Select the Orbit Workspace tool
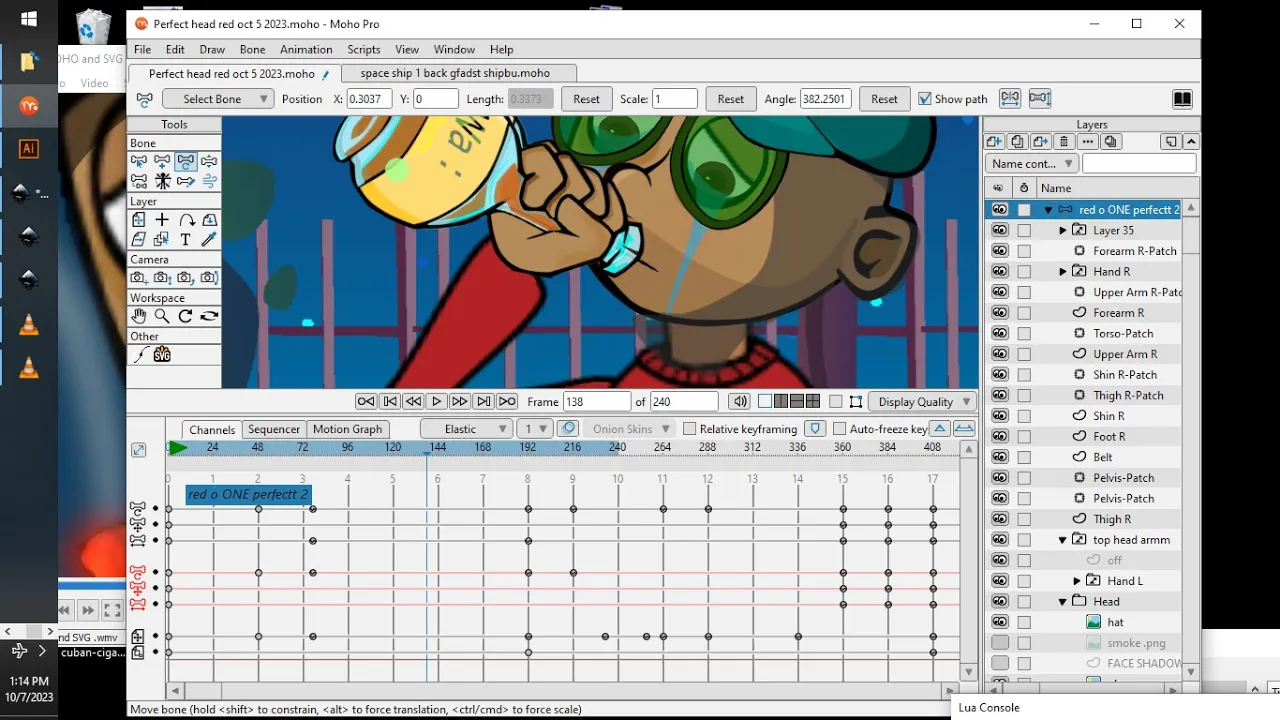This screenshot has height=720, width=1280. (x=209, y=316)
